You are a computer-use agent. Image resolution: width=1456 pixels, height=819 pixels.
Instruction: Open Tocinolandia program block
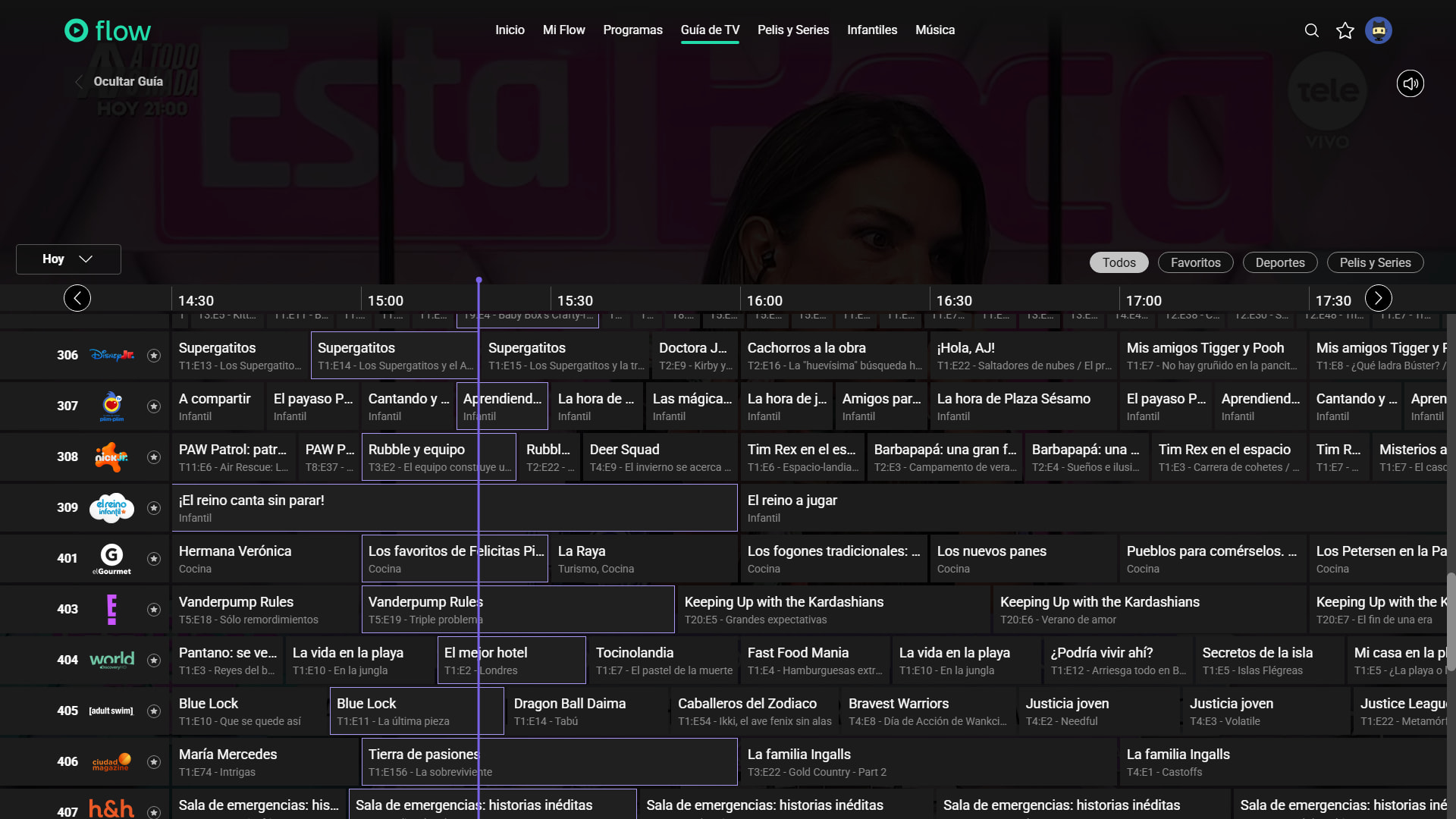click(x=664, y=661)
